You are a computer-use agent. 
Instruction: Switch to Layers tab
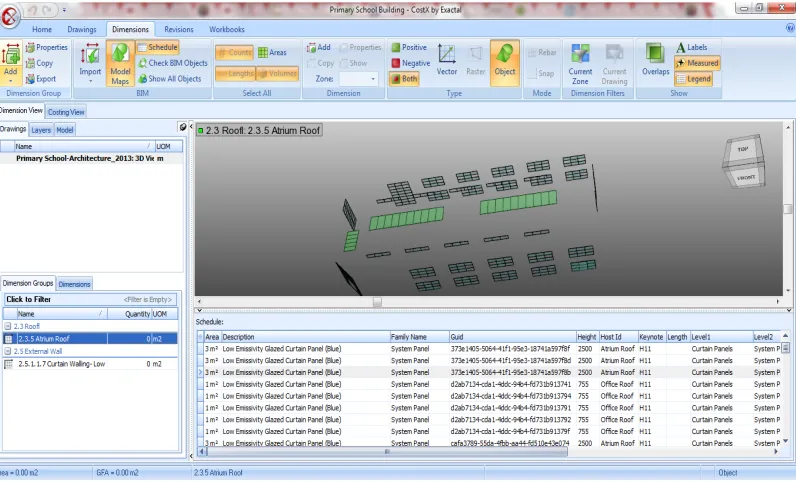(x=41, y=130)
